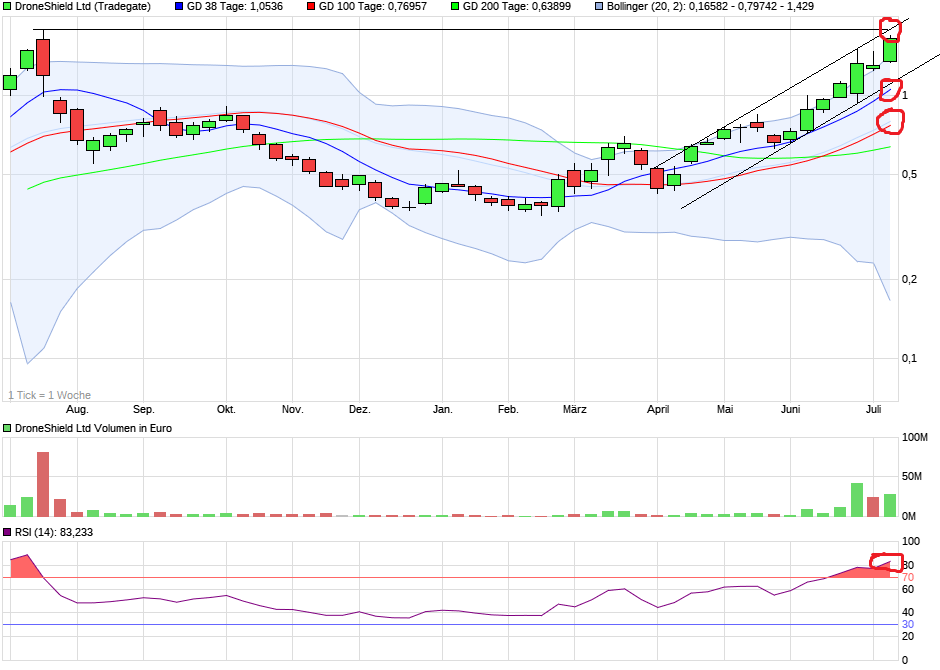Click the 0,1 price axis label
The width and height of the screenshot is (940, 670).
point(909,358)
